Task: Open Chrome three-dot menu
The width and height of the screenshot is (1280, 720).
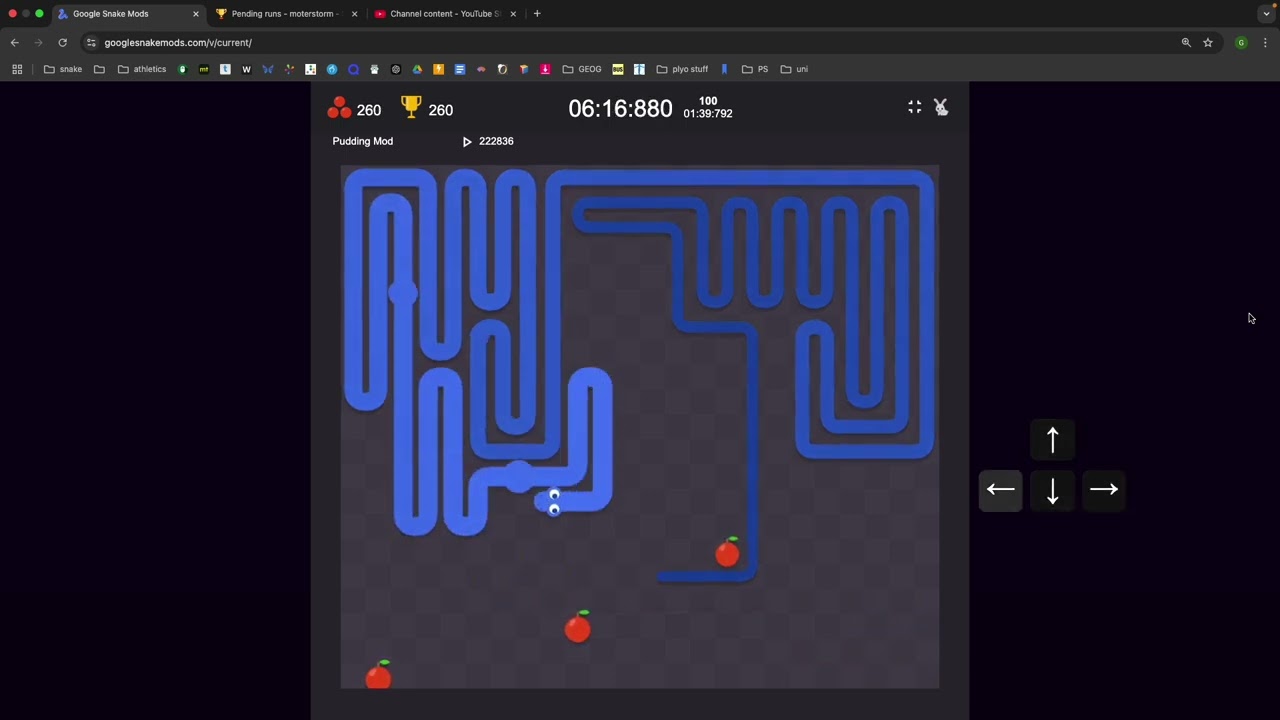Action: pyautogui.click(x=1265, y=43)
